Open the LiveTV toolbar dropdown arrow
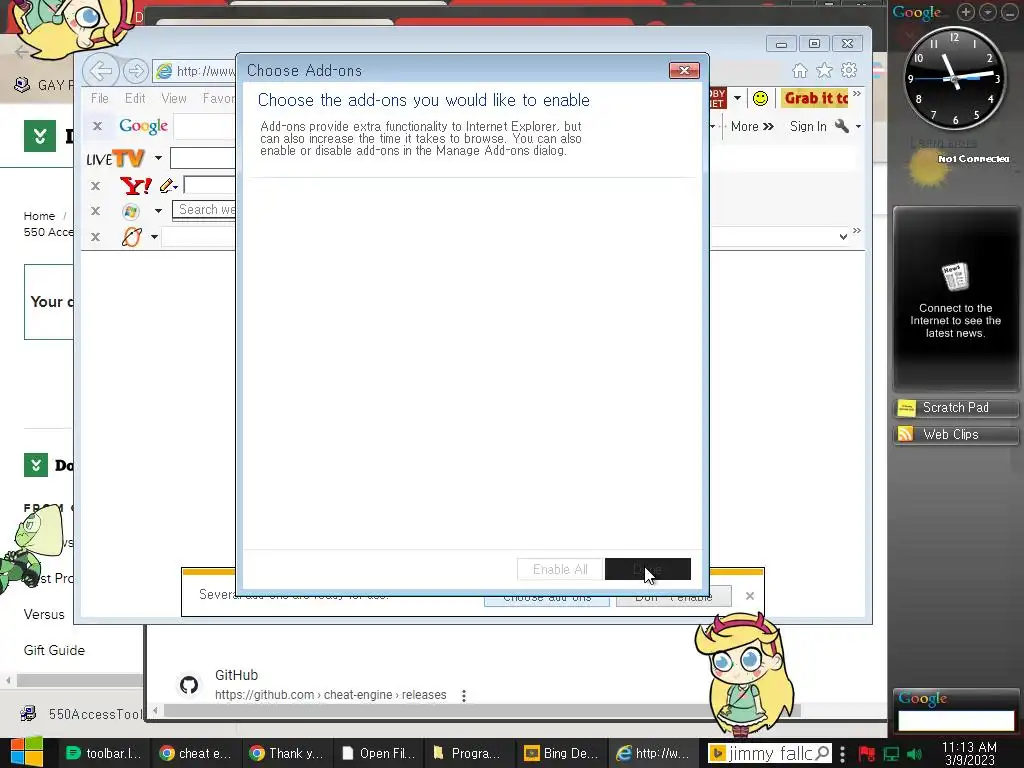 158,158
